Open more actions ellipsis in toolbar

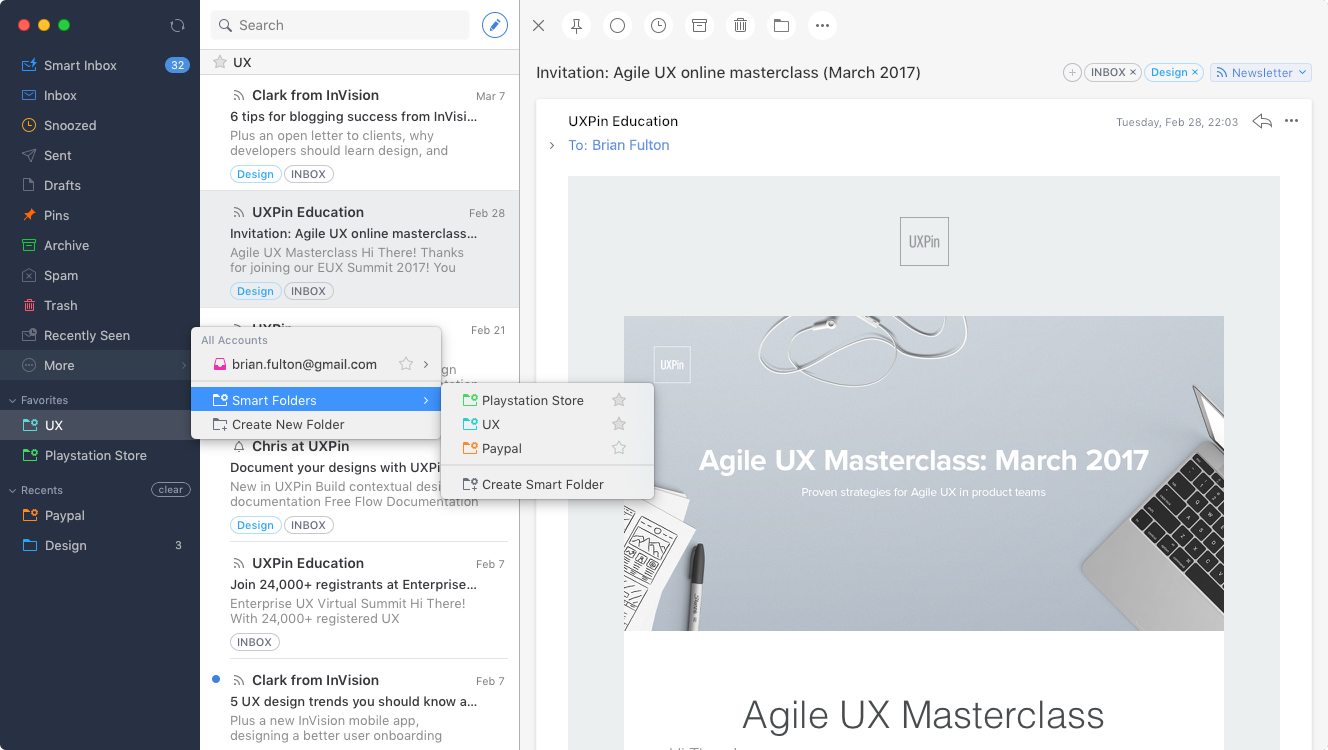[x=822, y=25]
